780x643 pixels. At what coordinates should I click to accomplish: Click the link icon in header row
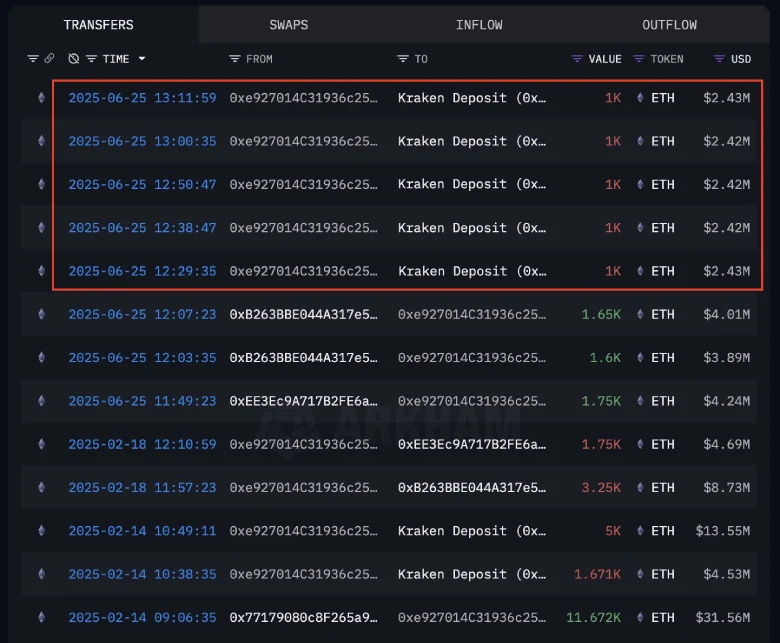tap(49, 59)
